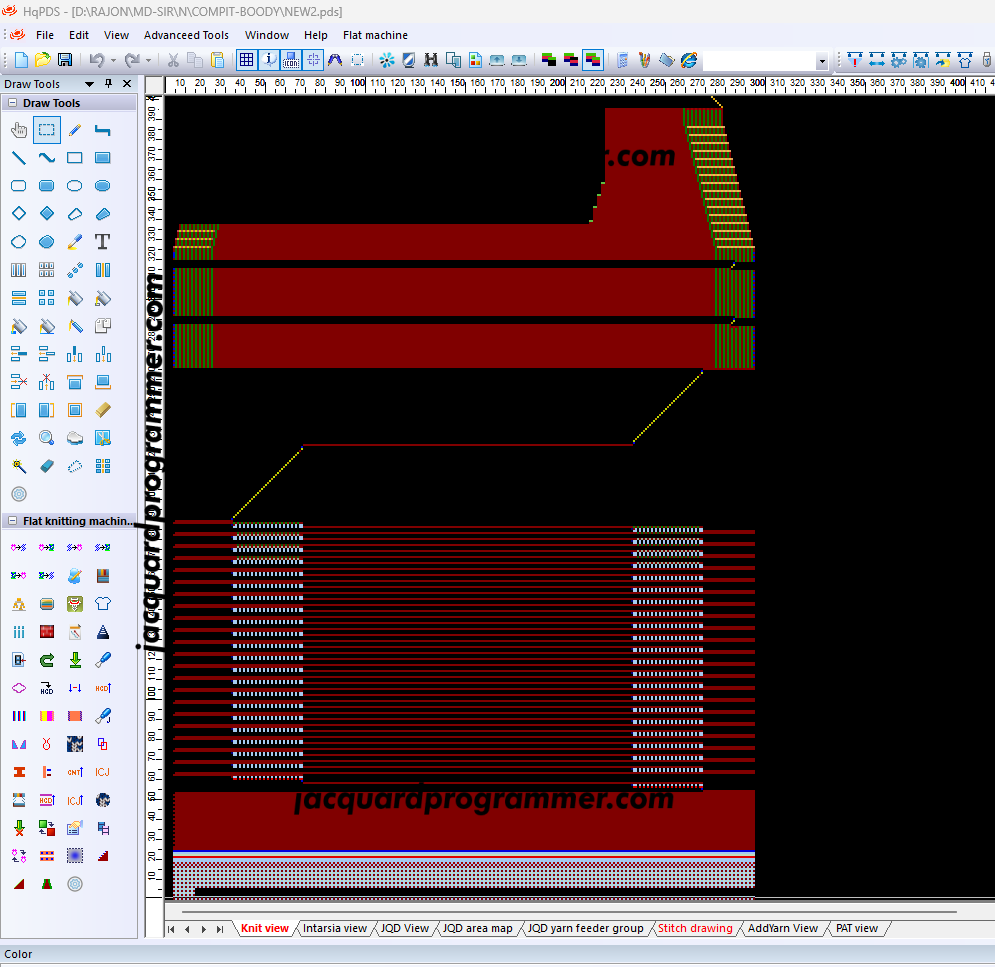Open the Advanceed Tools menu
The image size is (995, 967).
tap(186, 35)
